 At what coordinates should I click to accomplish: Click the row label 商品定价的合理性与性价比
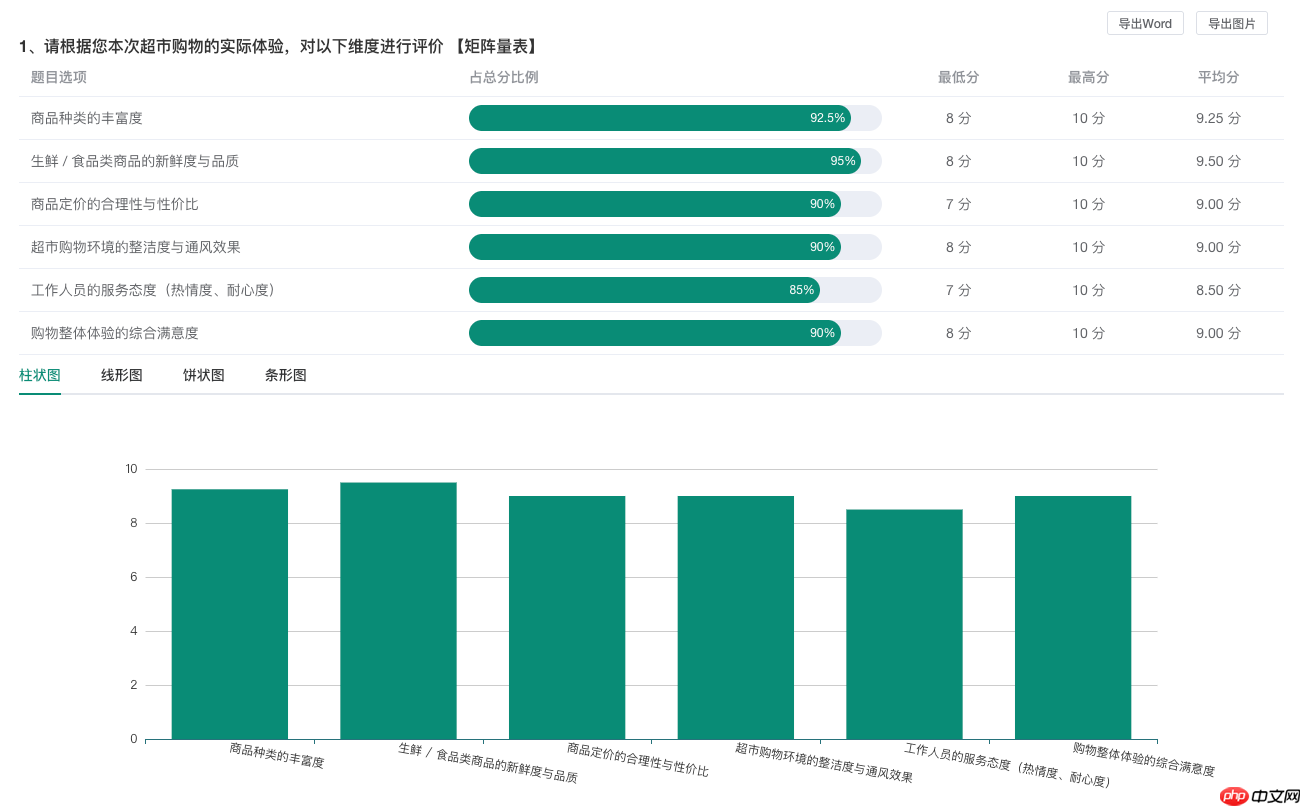[x=115, y=203]
